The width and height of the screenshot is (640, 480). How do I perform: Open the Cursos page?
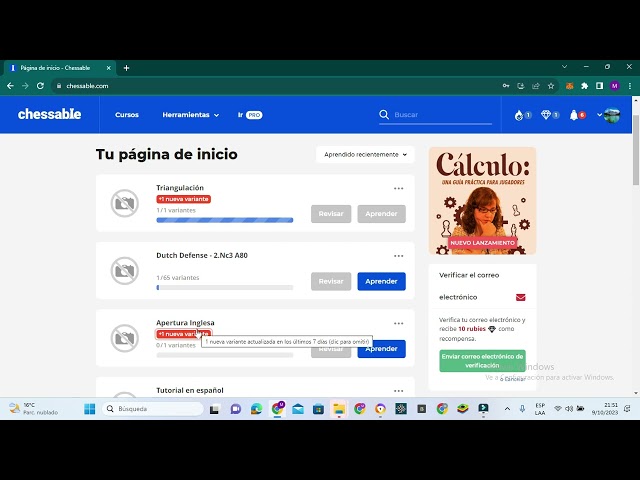pos(127,115)
